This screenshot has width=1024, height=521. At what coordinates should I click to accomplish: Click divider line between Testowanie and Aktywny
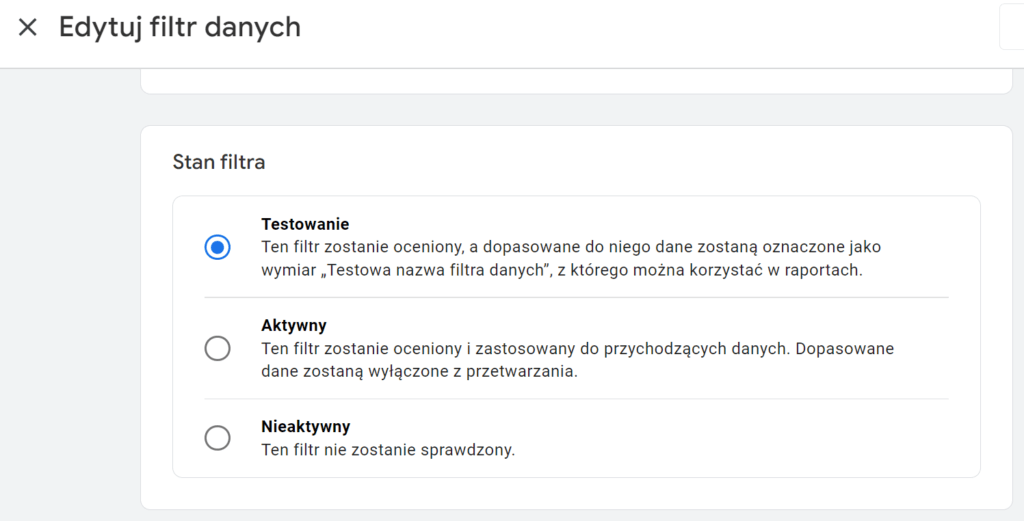click(575, 297)
